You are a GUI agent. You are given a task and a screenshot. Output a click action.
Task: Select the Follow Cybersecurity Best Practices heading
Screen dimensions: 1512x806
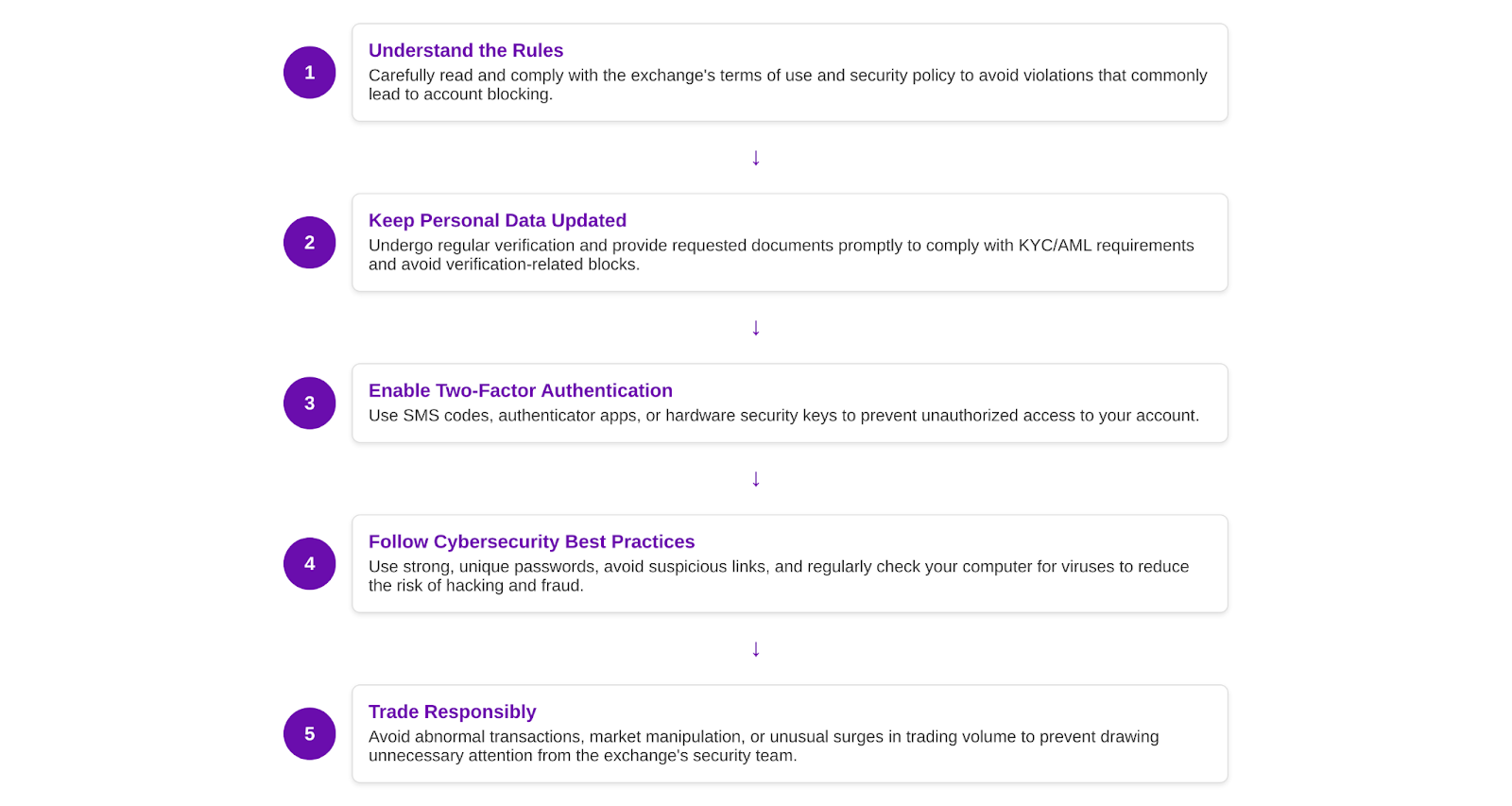531,541
